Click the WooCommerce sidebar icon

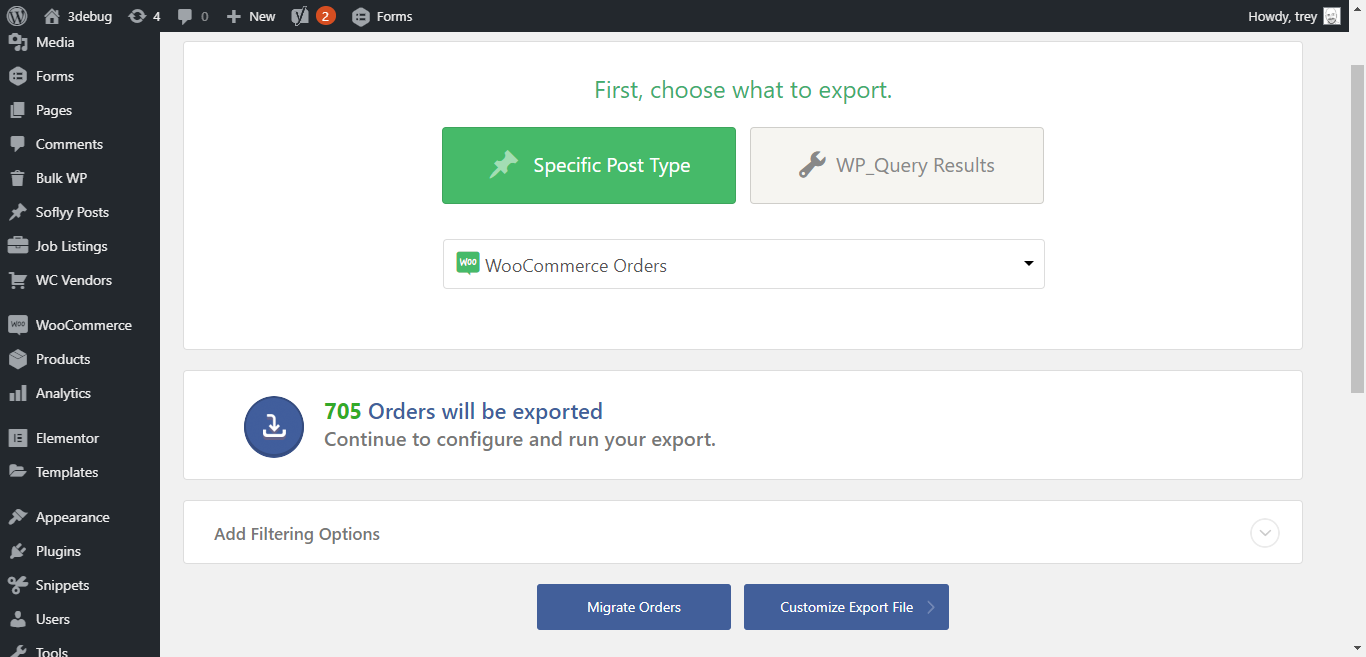[17, 325]
